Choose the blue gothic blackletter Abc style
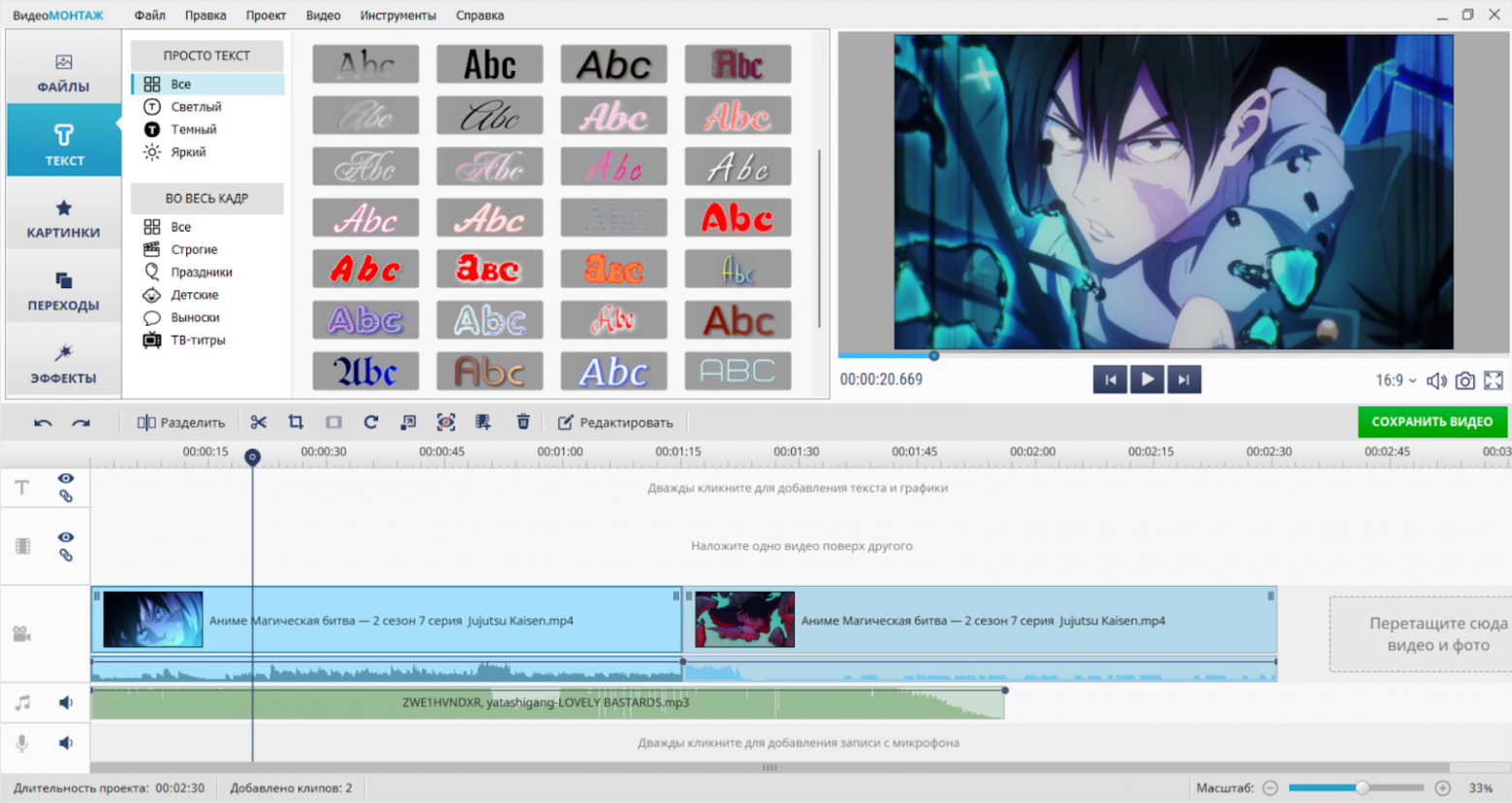This screenshot has height=803, width=1512. (x=365, y=371)
